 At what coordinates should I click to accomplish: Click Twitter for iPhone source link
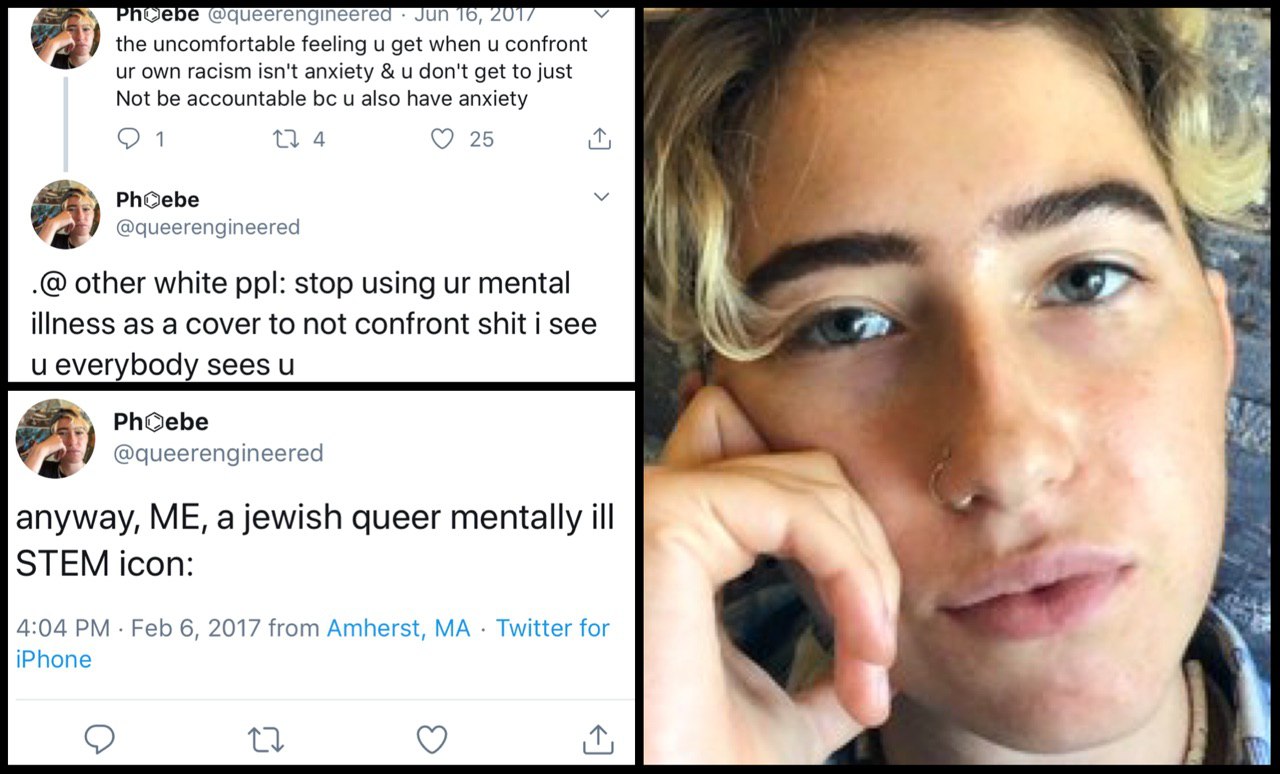(x=312, y=644)
